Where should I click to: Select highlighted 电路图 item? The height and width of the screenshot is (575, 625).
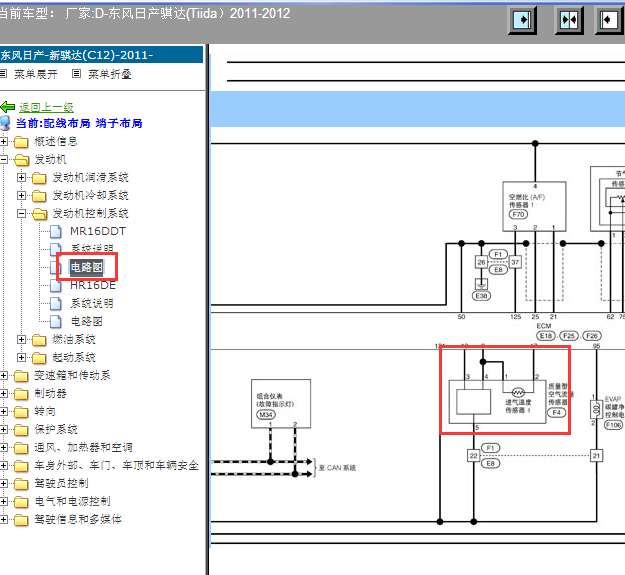(87, 267)
